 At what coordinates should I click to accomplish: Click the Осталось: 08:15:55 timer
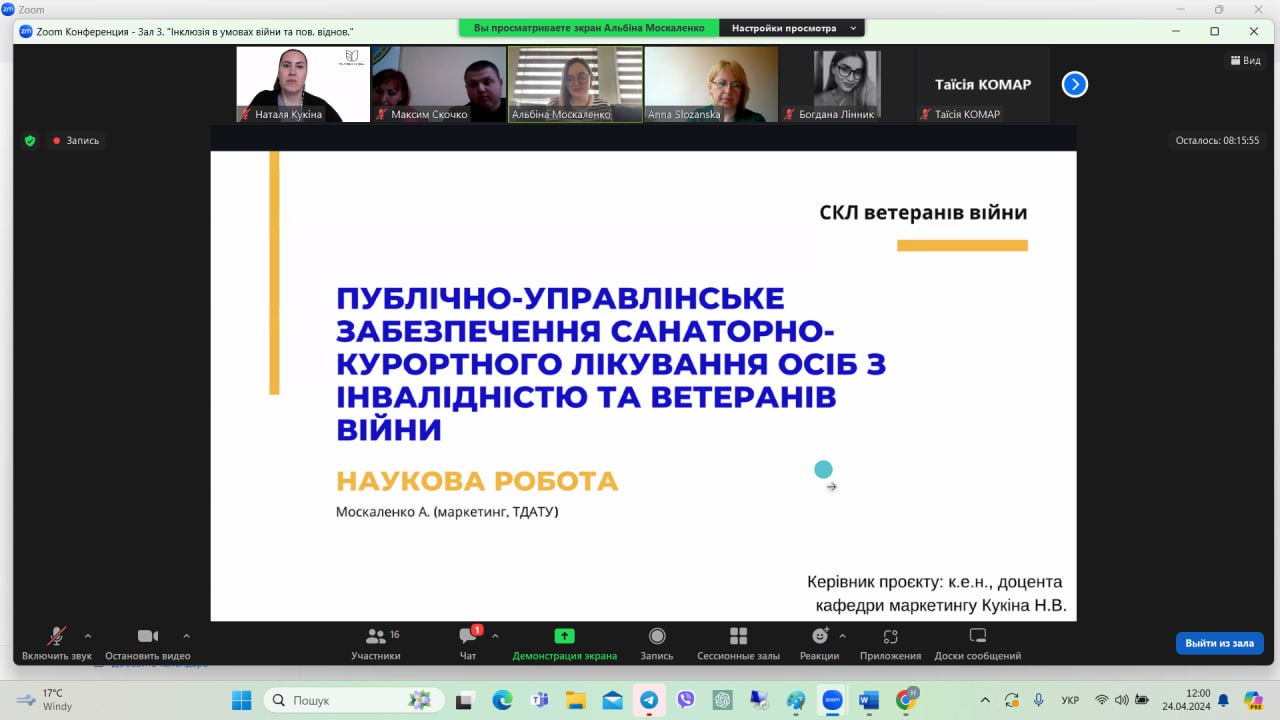coord(1217,141)
